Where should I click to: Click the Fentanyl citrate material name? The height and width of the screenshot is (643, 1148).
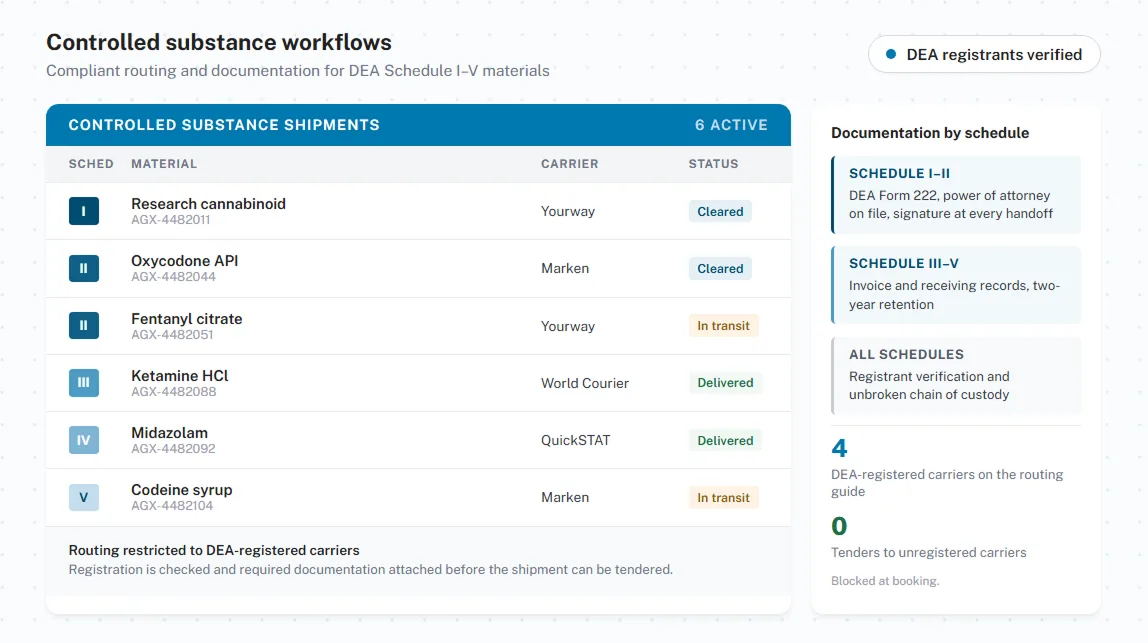pos(187,319)
